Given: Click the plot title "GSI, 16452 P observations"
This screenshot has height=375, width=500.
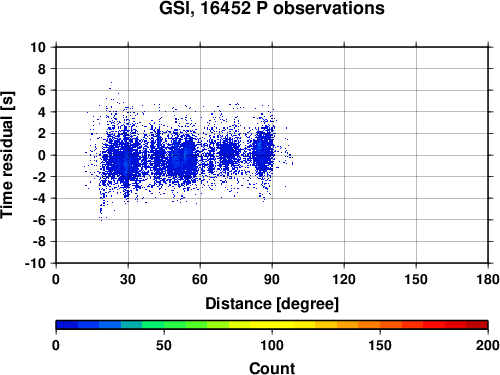Looking at the screenshot, I should (272, 8).
